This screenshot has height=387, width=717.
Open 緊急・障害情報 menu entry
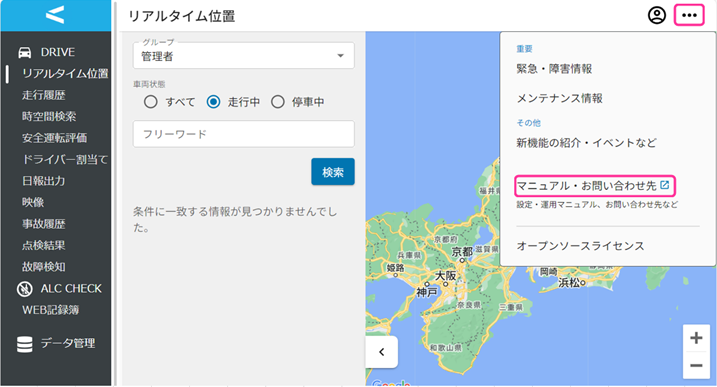(x=554, y=69)
